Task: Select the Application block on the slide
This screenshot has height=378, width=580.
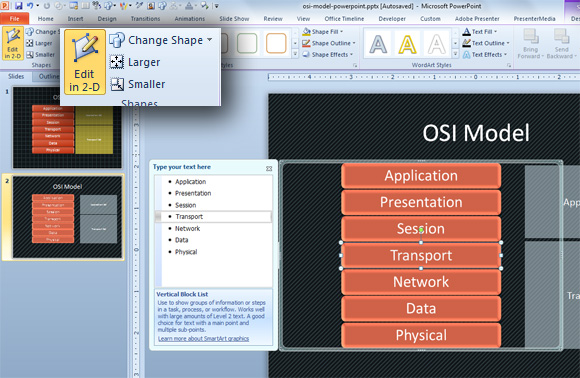Action: click(421, 176)
